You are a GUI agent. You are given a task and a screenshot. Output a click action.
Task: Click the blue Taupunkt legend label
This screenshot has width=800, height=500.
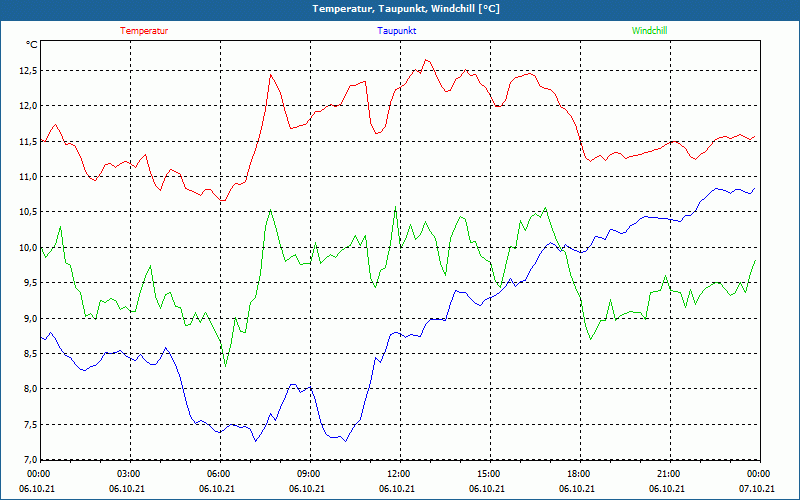tap(396, 31)
